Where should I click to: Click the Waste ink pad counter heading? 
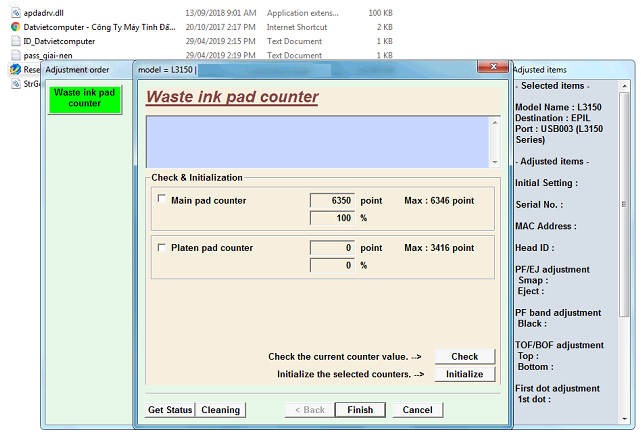tap(232, 97)
